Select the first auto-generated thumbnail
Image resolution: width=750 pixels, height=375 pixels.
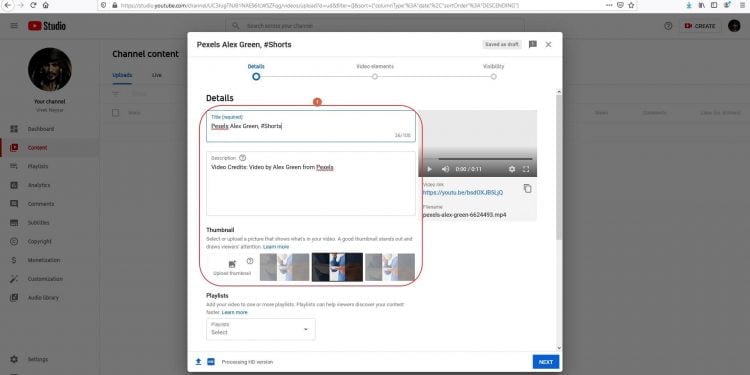click(x=285, y=267)
